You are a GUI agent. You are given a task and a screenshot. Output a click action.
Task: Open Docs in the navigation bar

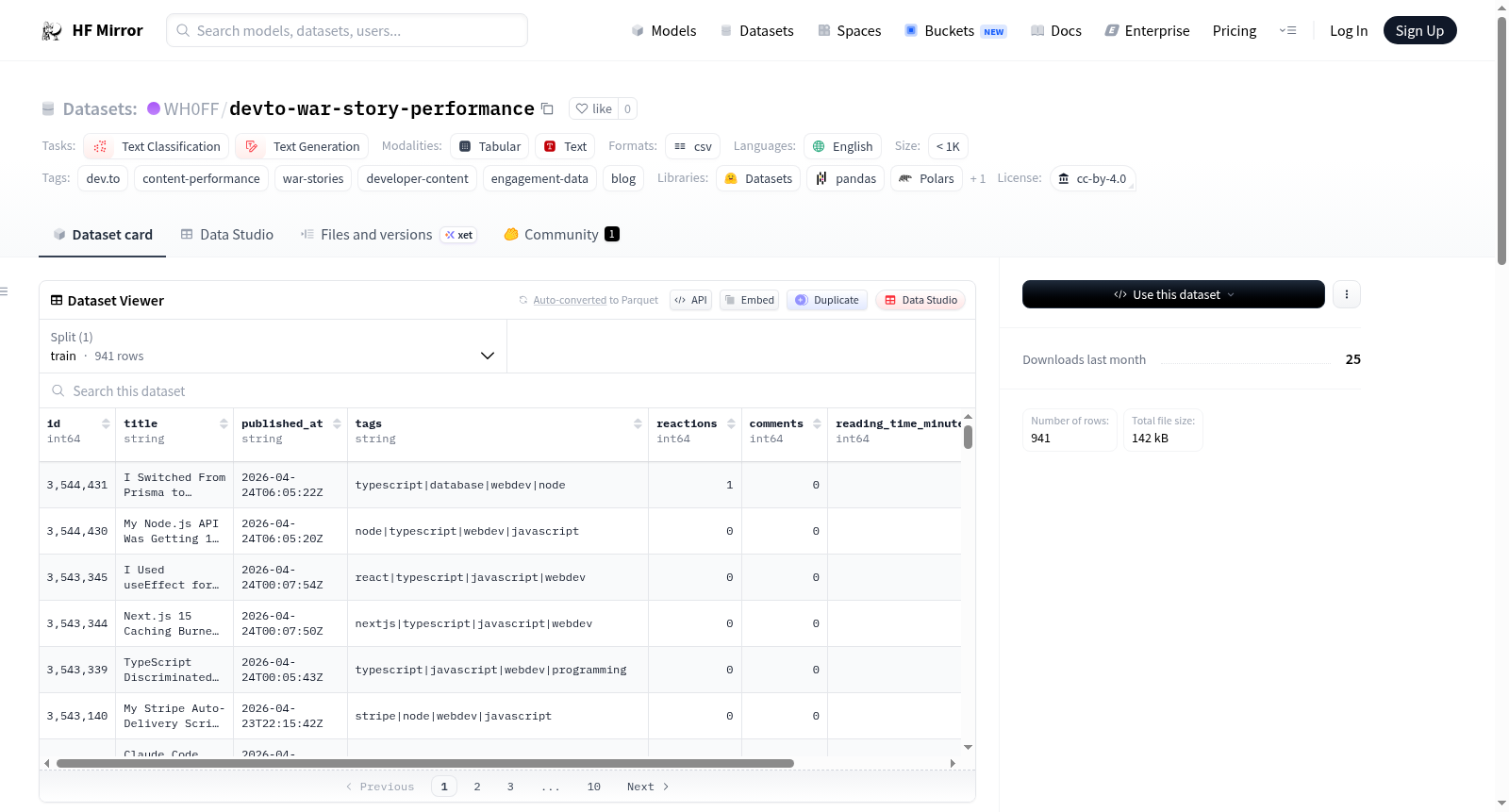(1056, 31)
